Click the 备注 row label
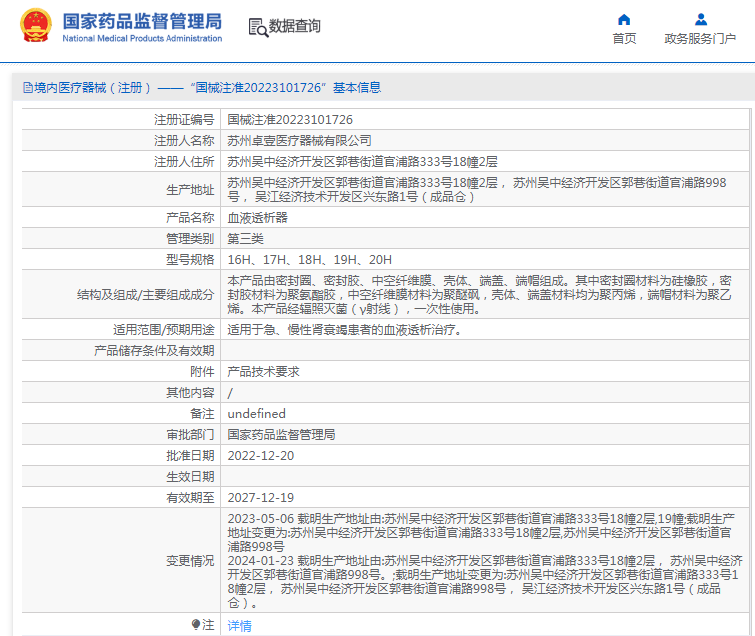The image size is (755, 636). click(202, 414)
